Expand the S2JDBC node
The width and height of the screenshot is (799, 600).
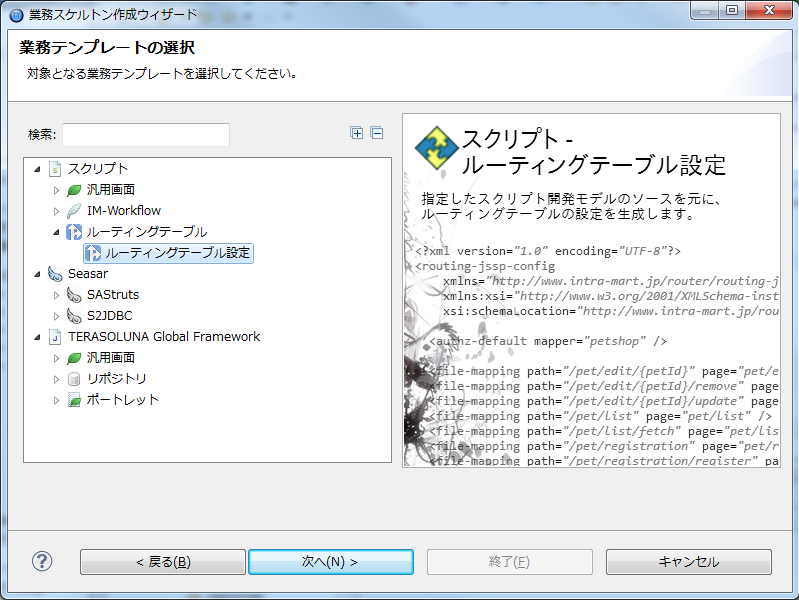(57, 316)
